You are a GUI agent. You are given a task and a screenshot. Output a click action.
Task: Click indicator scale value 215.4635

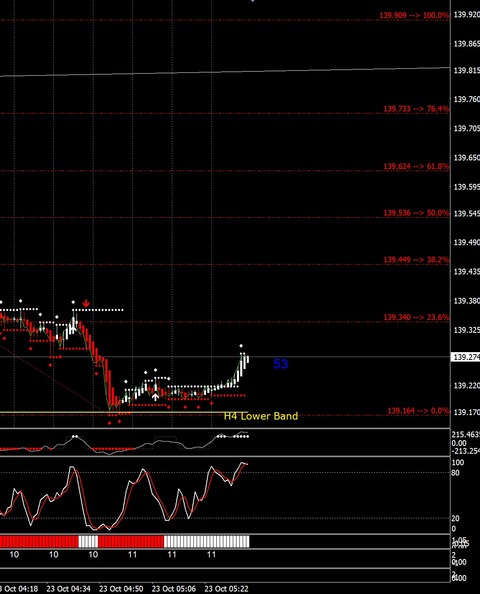coord(466,435)
